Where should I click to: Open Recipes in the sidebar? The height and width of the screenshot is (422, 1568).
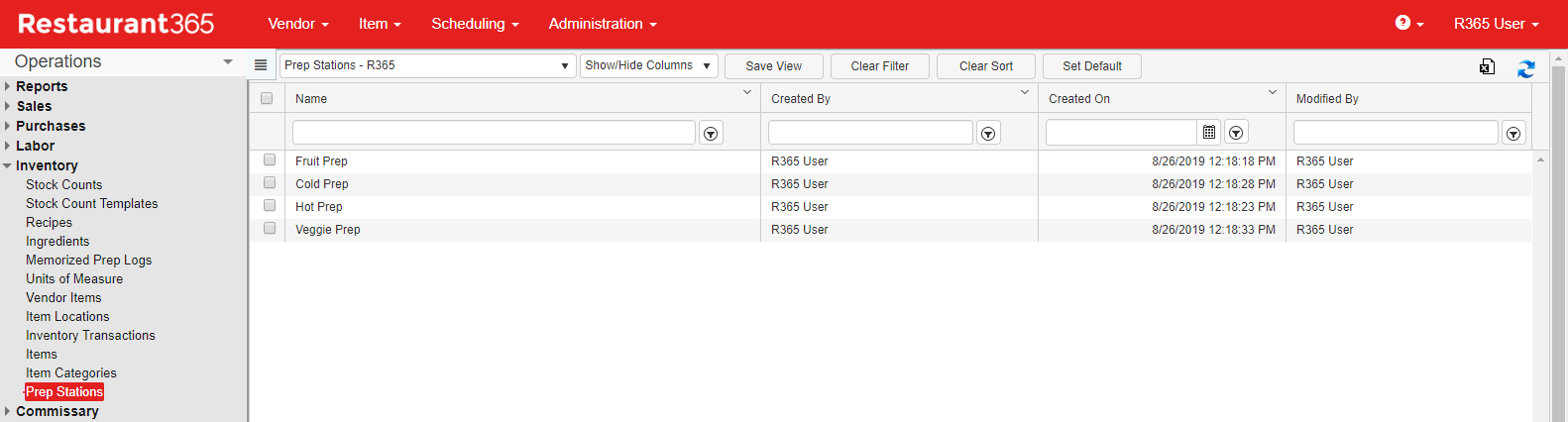[49, 222]
